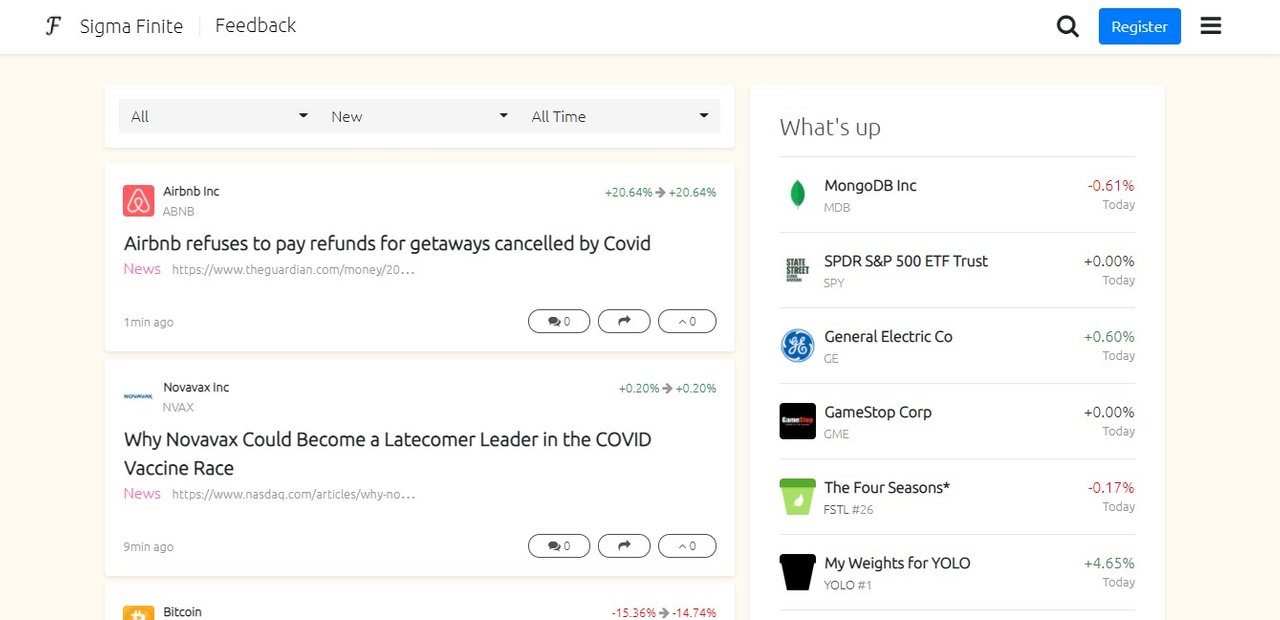Viewport: 1280px width, 620px height.
Task: Click the Sigma Finite F logo icon
Action: [54, 26]
